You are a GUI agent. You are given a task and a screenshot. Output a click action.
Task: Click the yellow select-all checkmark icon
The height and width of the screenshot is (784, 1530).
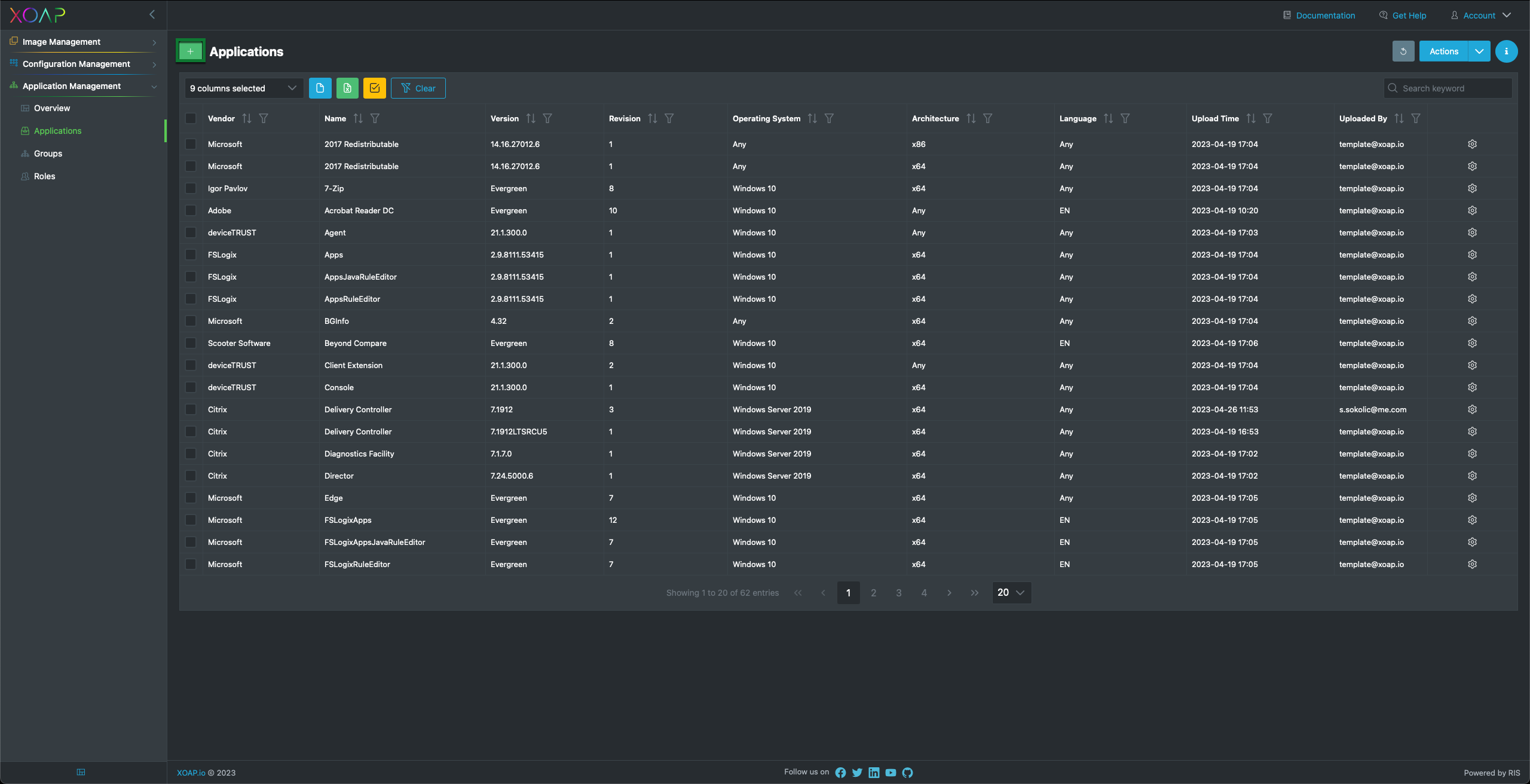click(375, 88)
